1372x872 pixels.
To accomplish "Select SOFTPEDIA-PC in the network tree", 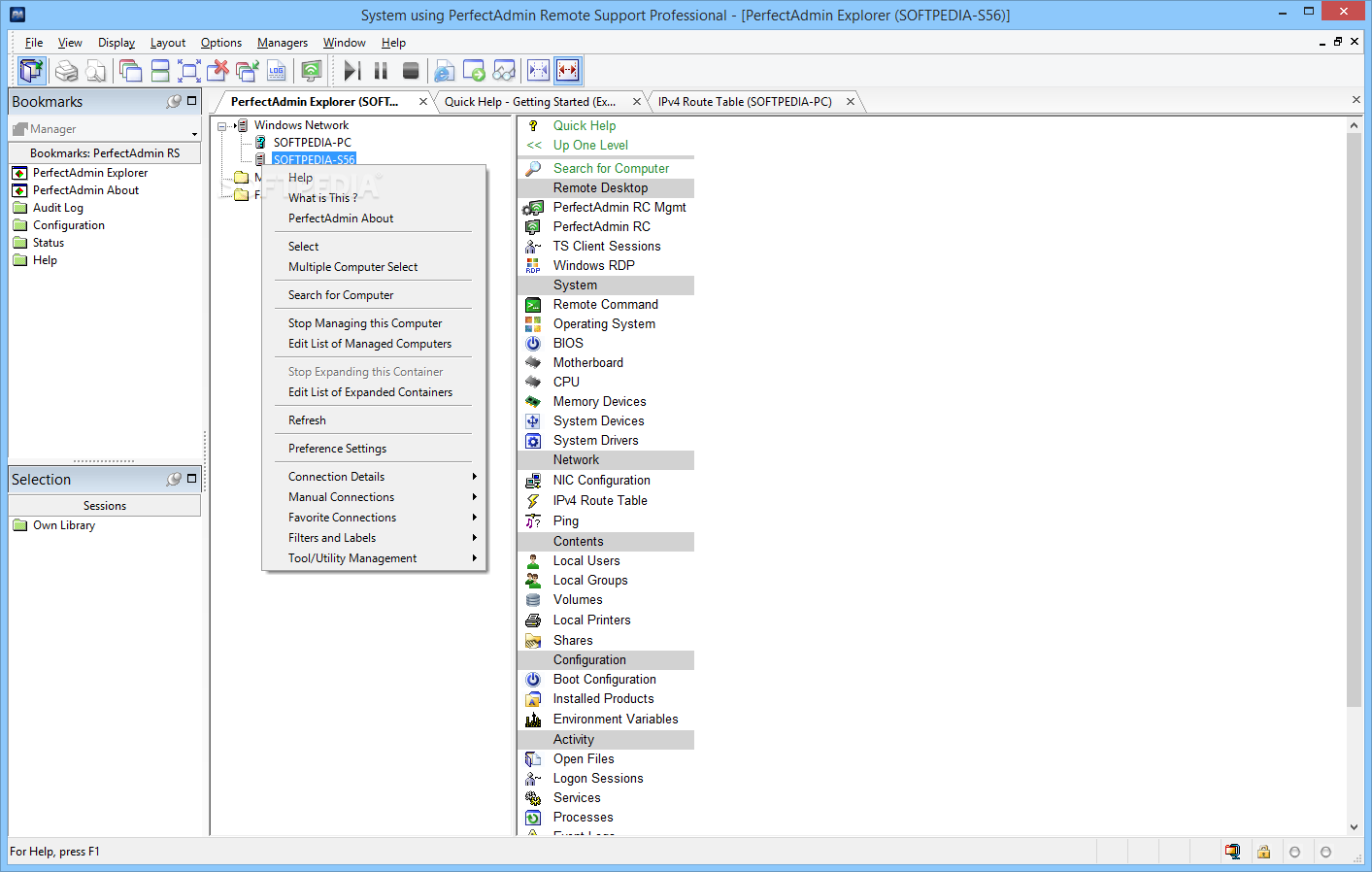I will [312, 143].
